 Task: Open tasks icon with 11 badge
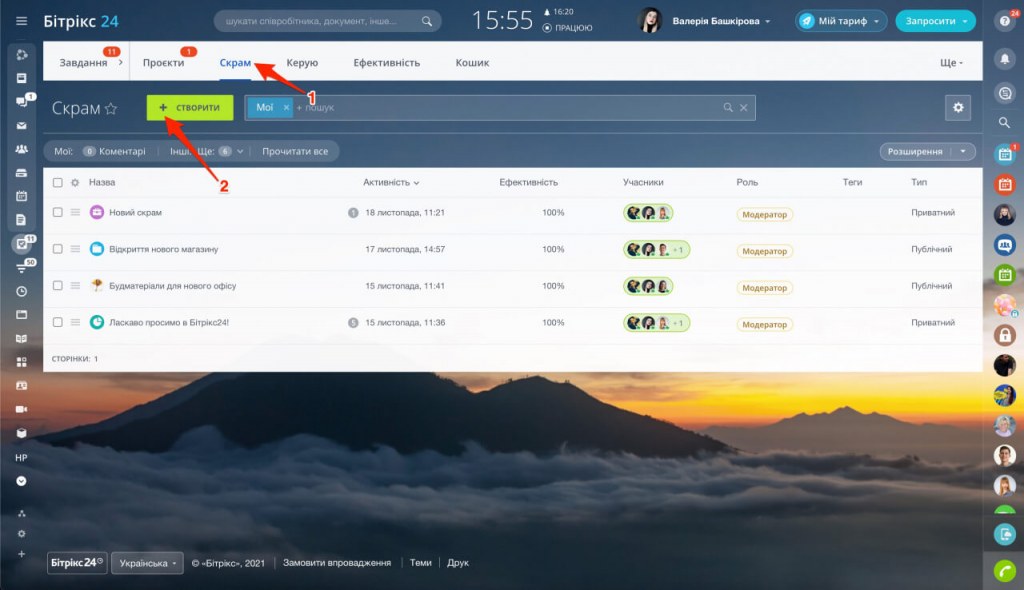[22, 244]
